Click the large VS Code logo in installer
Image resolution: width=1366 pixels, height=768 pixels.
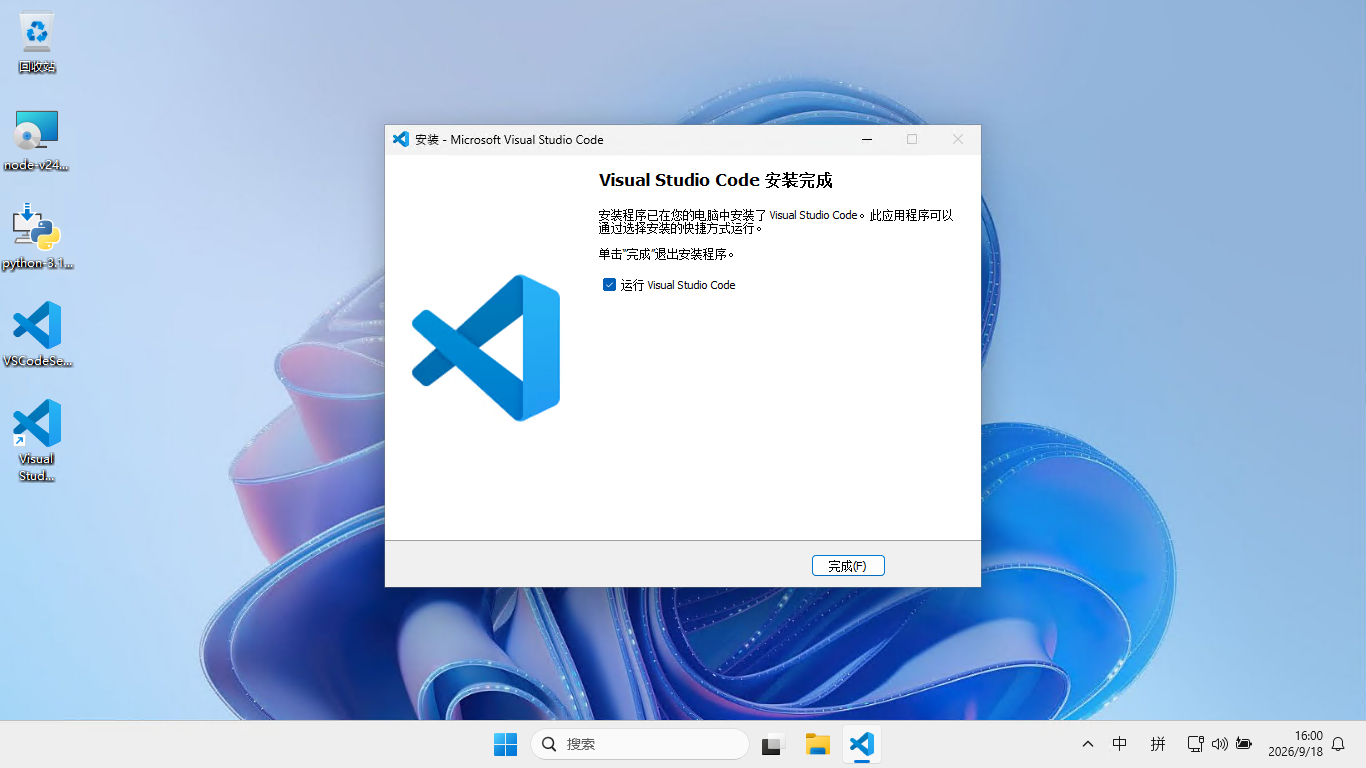(486, 348)
